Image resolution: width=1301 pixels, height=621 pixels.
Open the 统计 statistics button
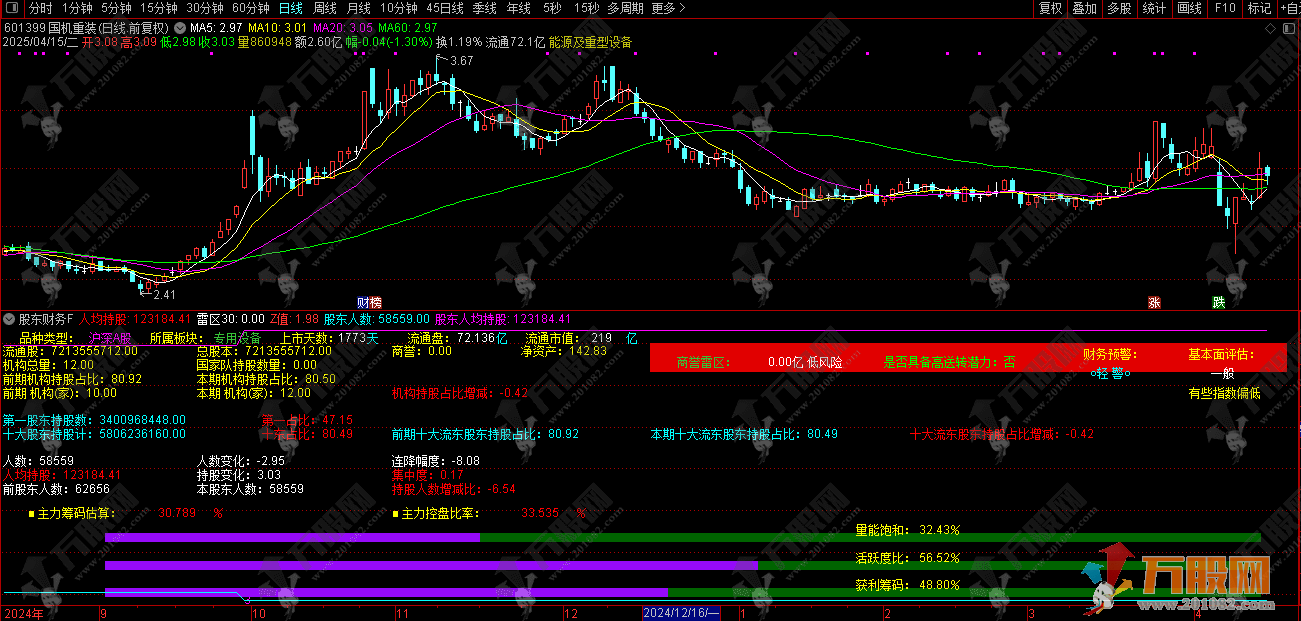[x=1154, y=8]
